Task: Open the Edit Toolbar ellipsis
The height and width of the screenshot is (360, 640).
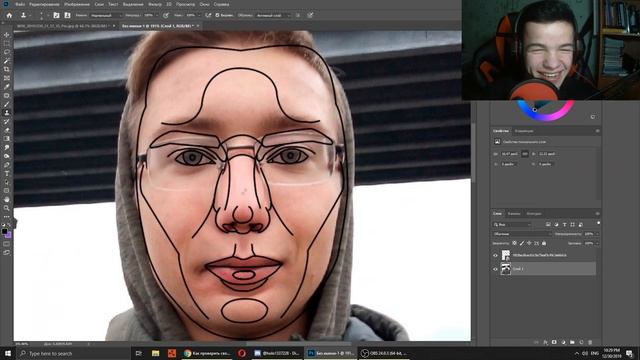Action: pos(7,217)
